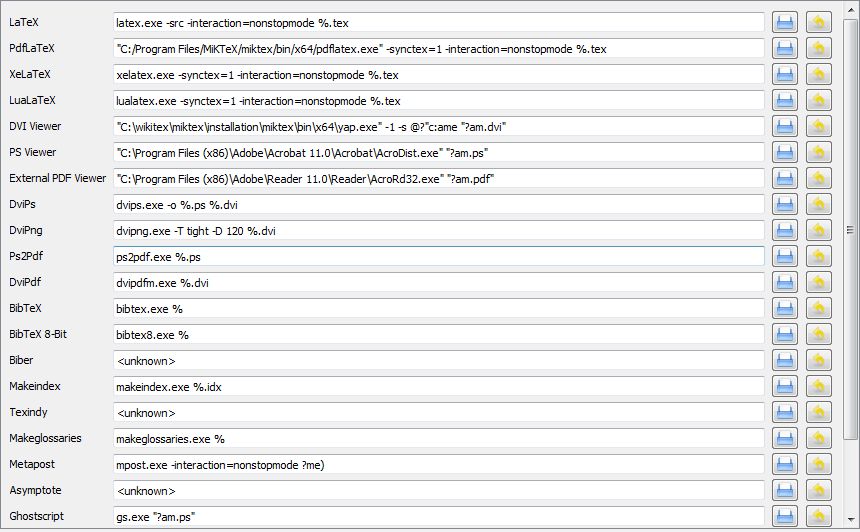This screenshot has width=860, height=532.
Task: Browse for the PdfLaTeX executable
Action: (785, 48)
